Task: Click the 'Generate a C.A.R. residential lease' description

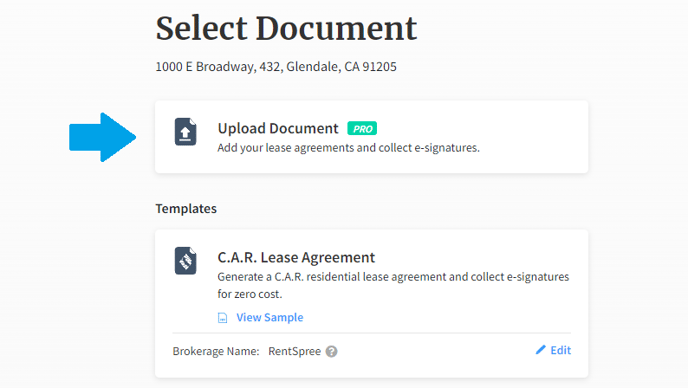Action: pyautogui.click(x=393, y=285)
